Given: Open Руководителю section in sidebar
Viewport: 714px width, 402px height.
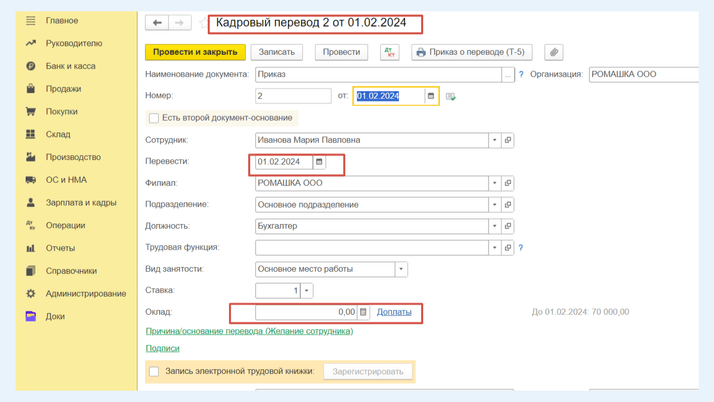Looking at the screenshot, I should tap(73, 43).
